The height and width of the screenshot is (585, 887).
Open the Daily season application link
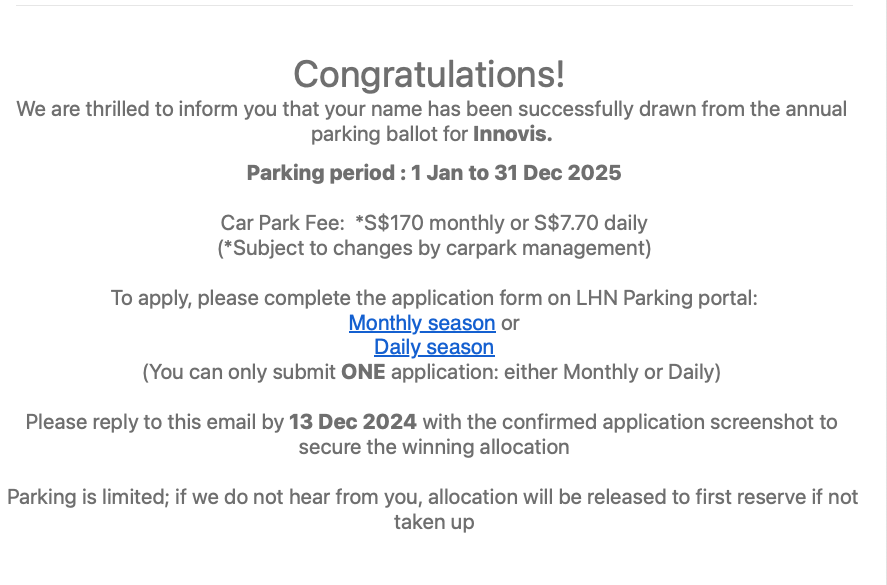(x=434, y=347)
